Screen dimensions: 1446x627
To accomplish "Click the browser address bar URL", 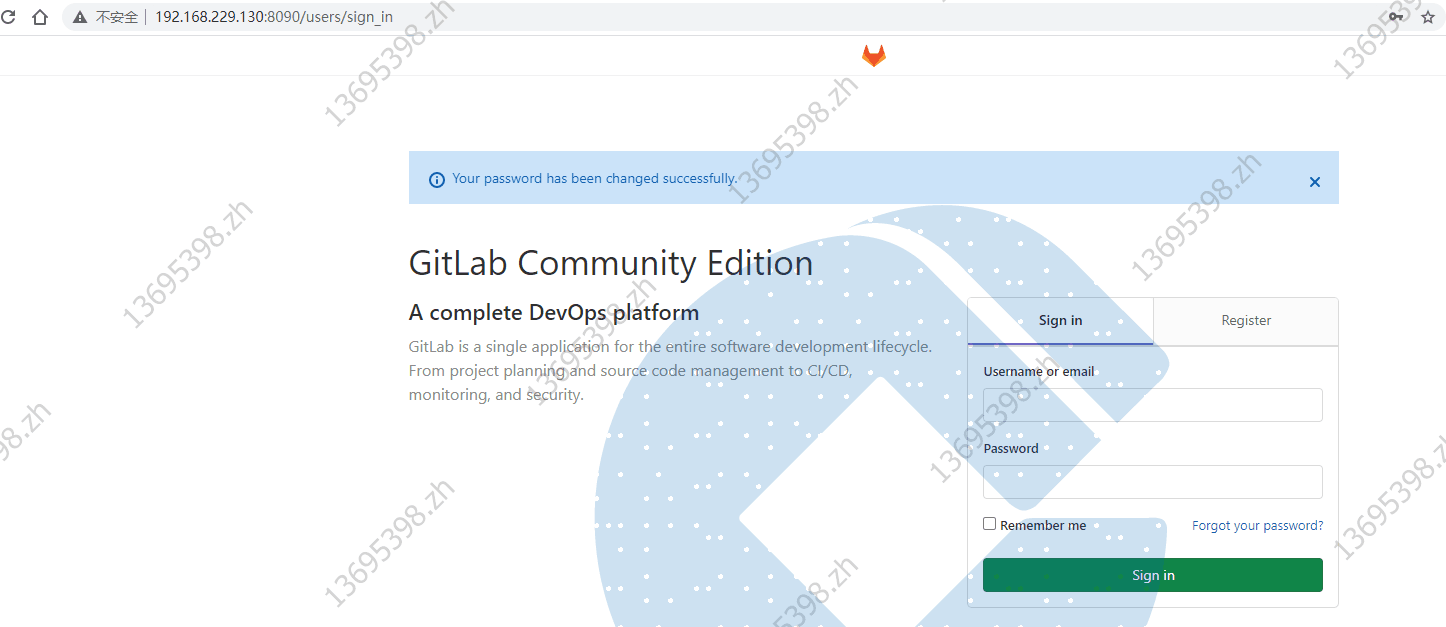I will coord(274,18).
